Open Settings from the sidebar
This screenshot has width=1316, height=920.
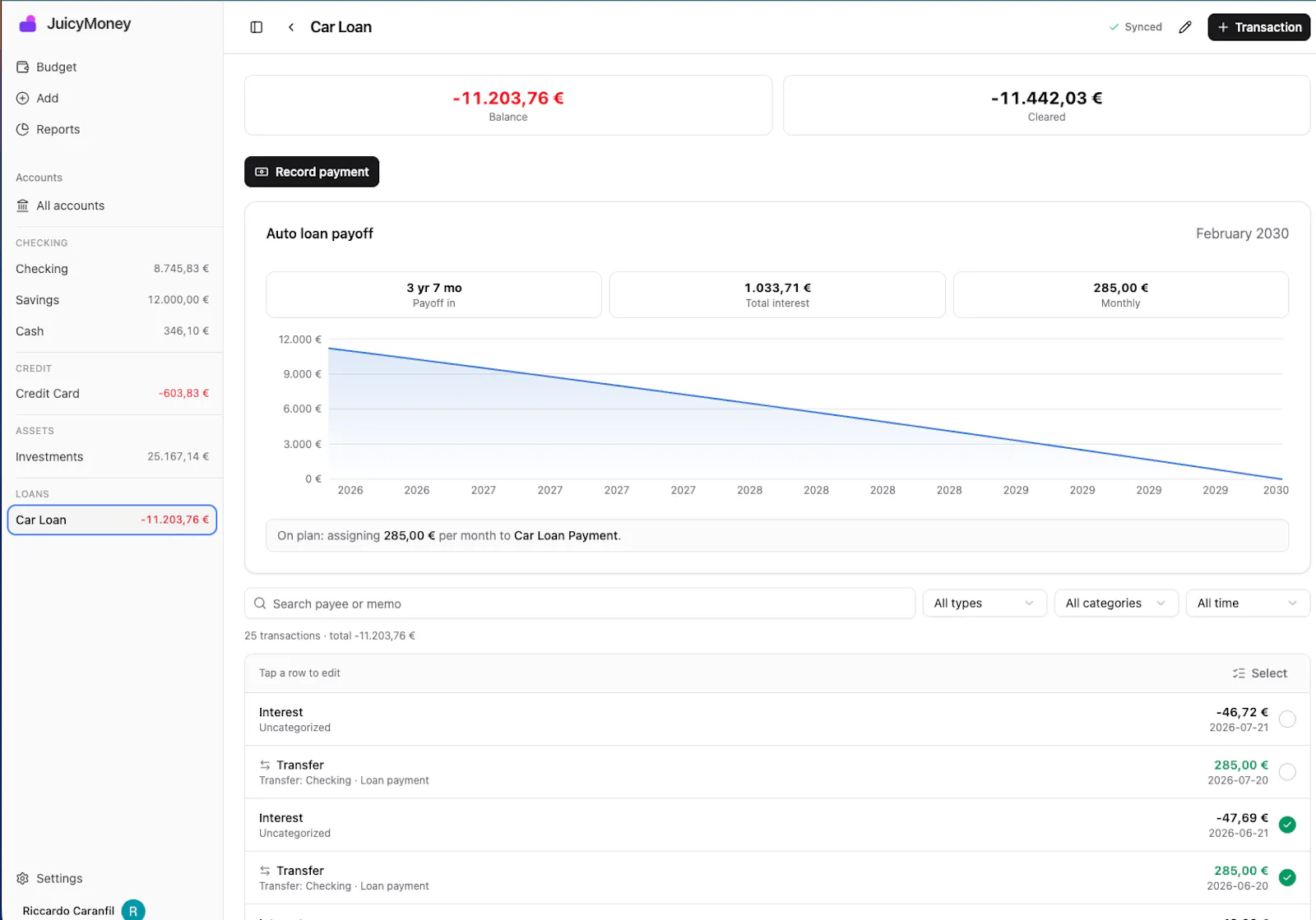click(x=112, y=878)
